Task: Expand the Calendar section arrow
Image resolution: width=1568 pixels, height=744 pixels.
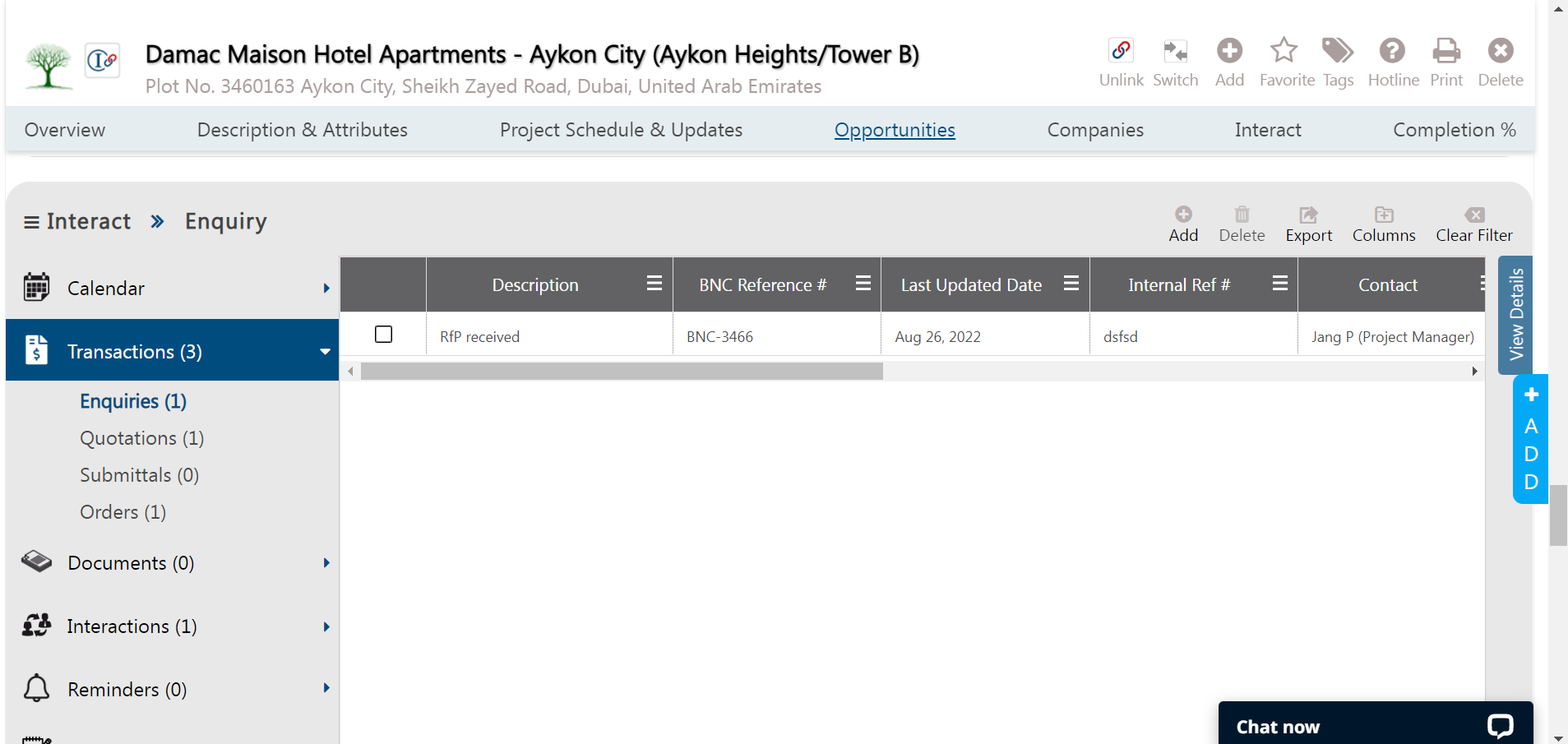Action: pos(326,288)
